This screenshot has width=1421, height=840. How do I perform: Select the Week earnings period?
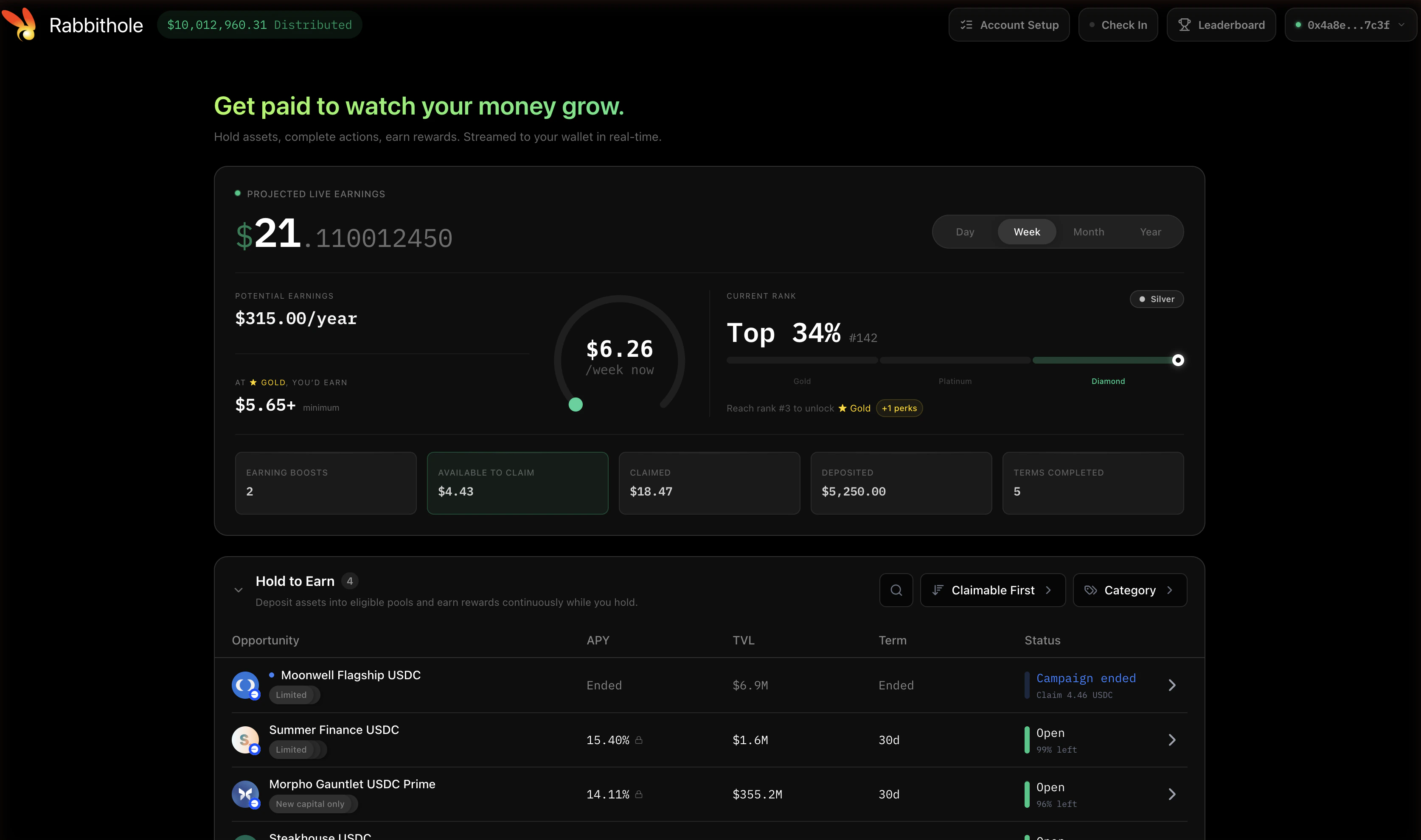(x=1026, y=232)
